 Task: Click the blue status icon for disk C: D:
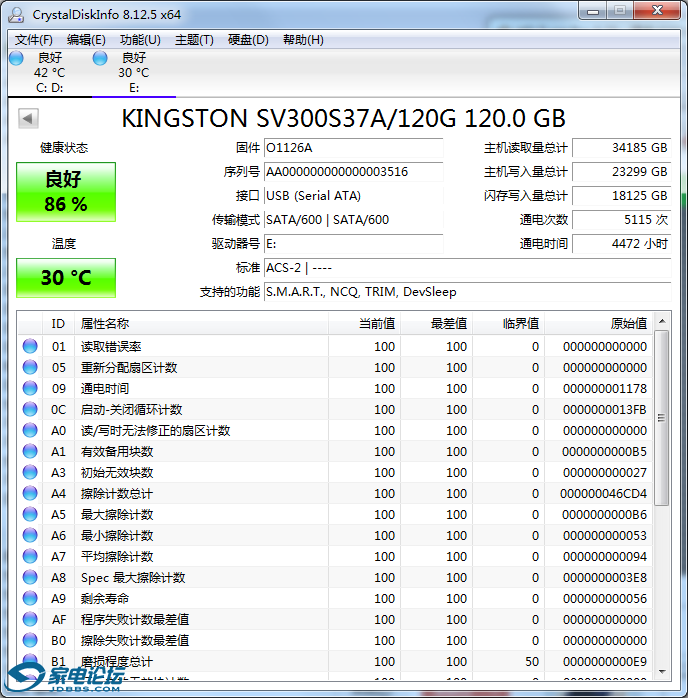[16, 58]
